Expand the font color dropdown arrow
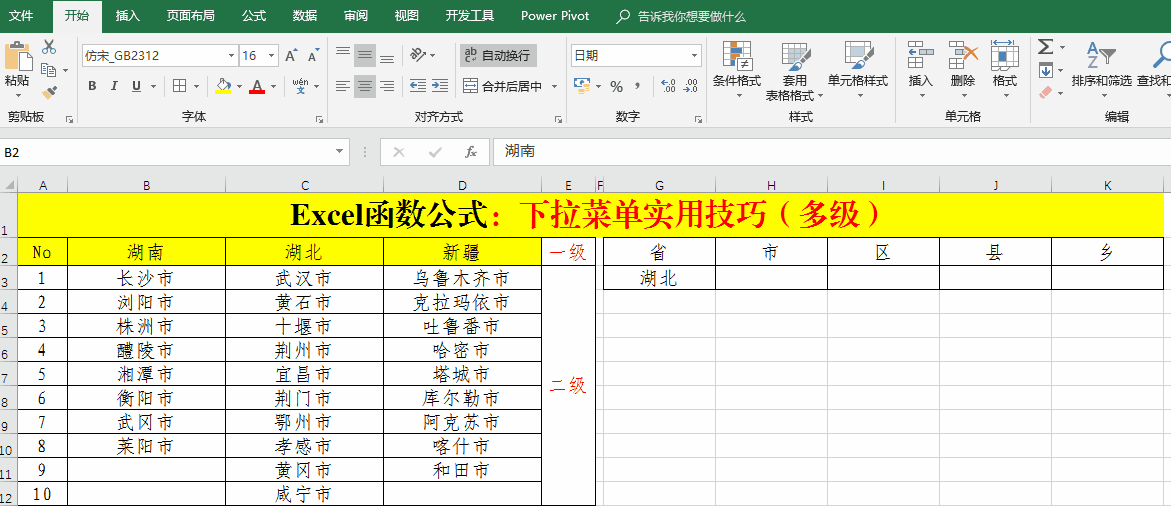 point(273,87)
